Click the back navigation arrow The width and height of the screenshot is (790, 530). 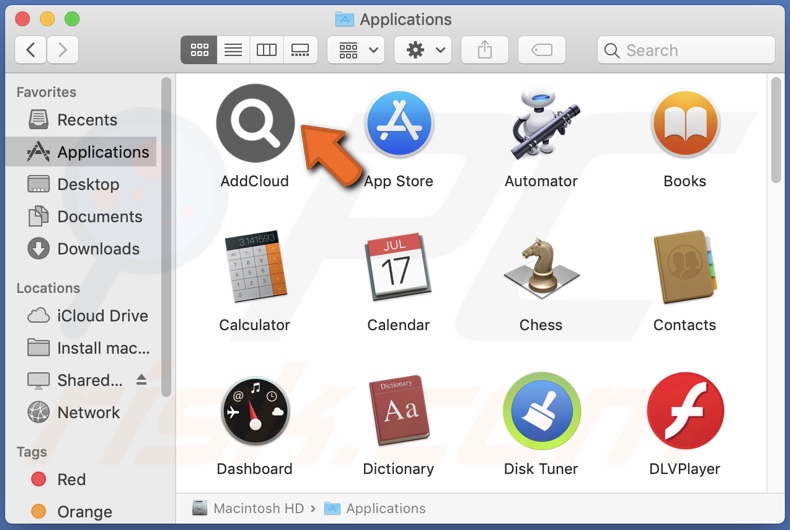(31, 50)
